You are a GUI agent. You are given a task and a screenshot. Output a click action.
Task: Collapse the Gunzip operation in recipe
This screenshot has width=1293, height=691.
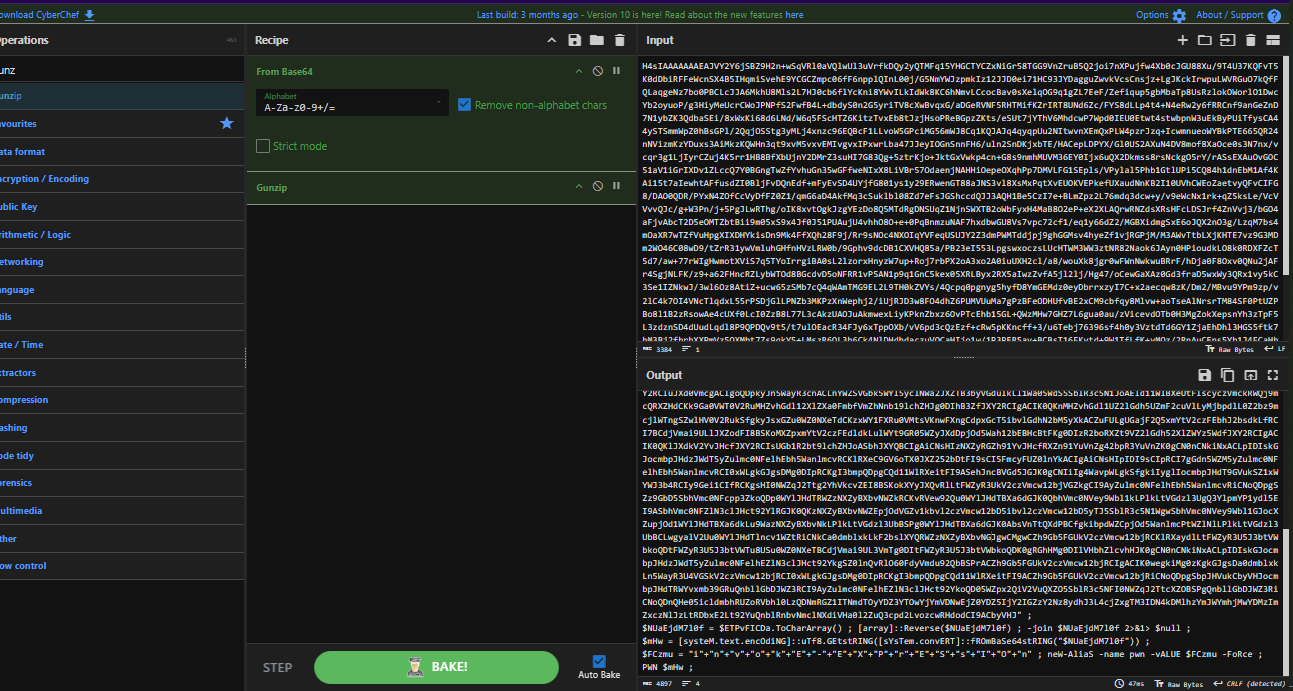tap(578, 187)
